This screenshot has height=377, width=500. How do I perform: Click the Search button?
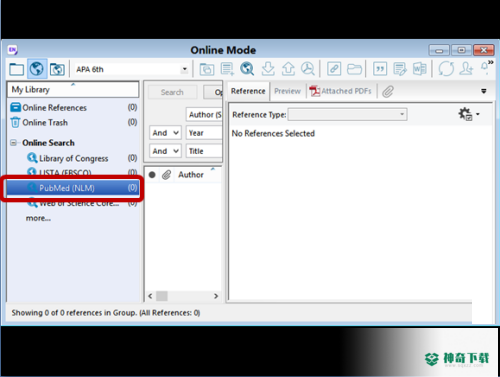pos(172,92)
